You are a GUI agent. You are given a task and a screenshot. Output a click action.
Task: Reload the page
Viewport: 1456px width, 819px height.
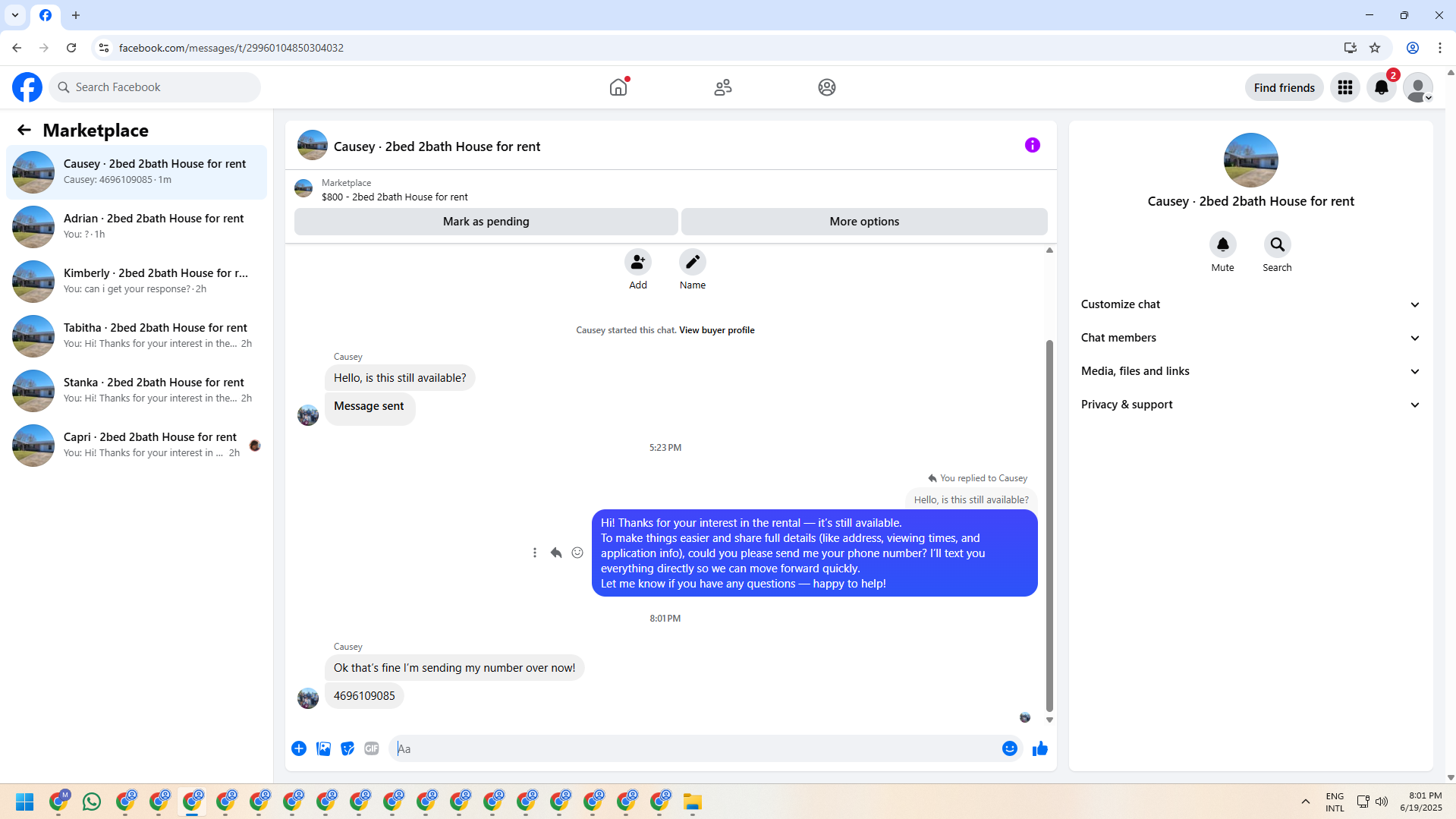coord(71,48)
